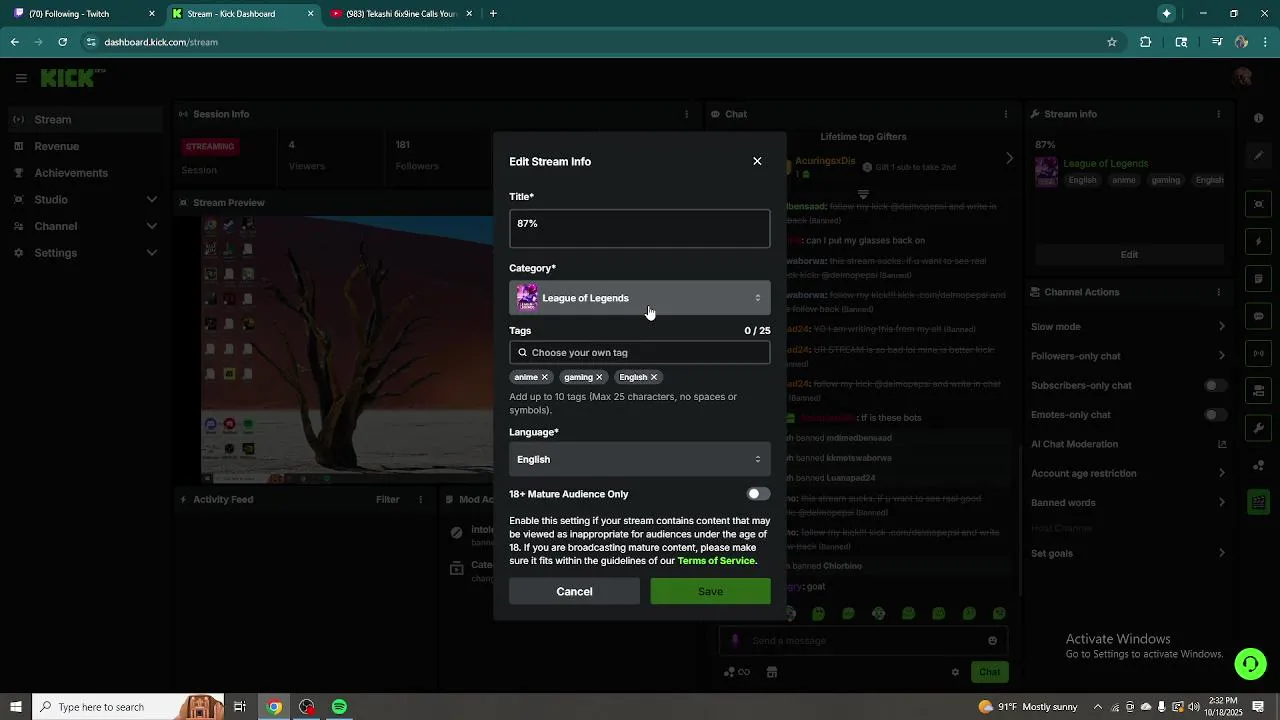Screen dimensions: 1280x720
Task: Open the Windows Start menu
Action: 15,707
